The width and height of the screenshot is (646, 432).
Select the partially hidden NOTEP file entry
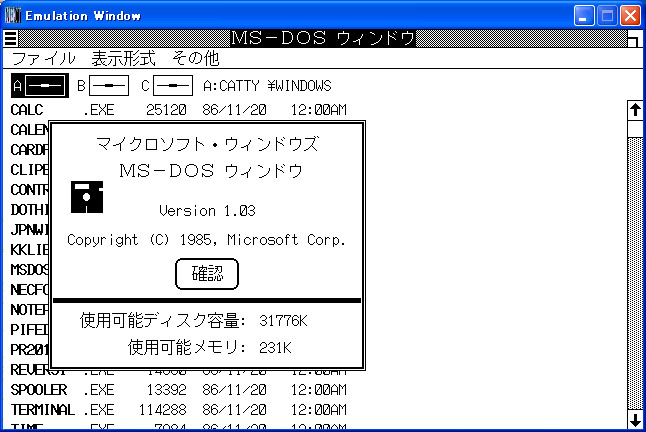click(29, 310)
